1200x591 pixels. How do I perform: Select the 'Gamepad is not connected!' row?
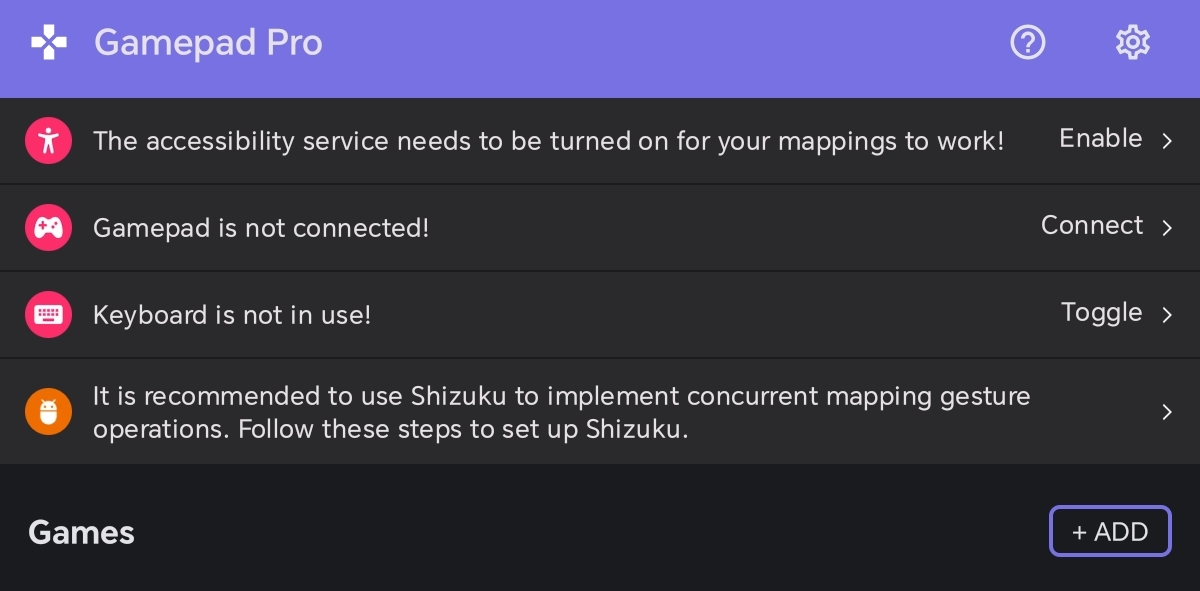pos(600,228)
